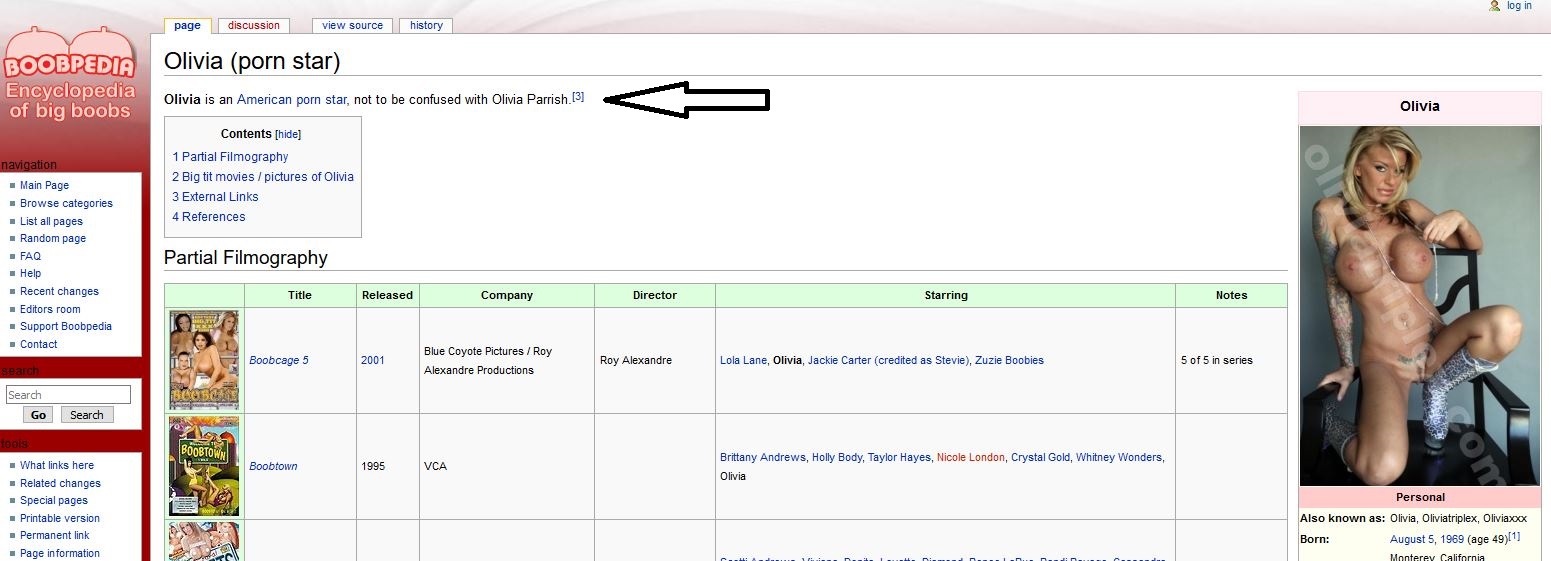Open Browse categories in sidebar
Image resolution: width=1551 pixels, height=561 pixels.
click(66, 203)
